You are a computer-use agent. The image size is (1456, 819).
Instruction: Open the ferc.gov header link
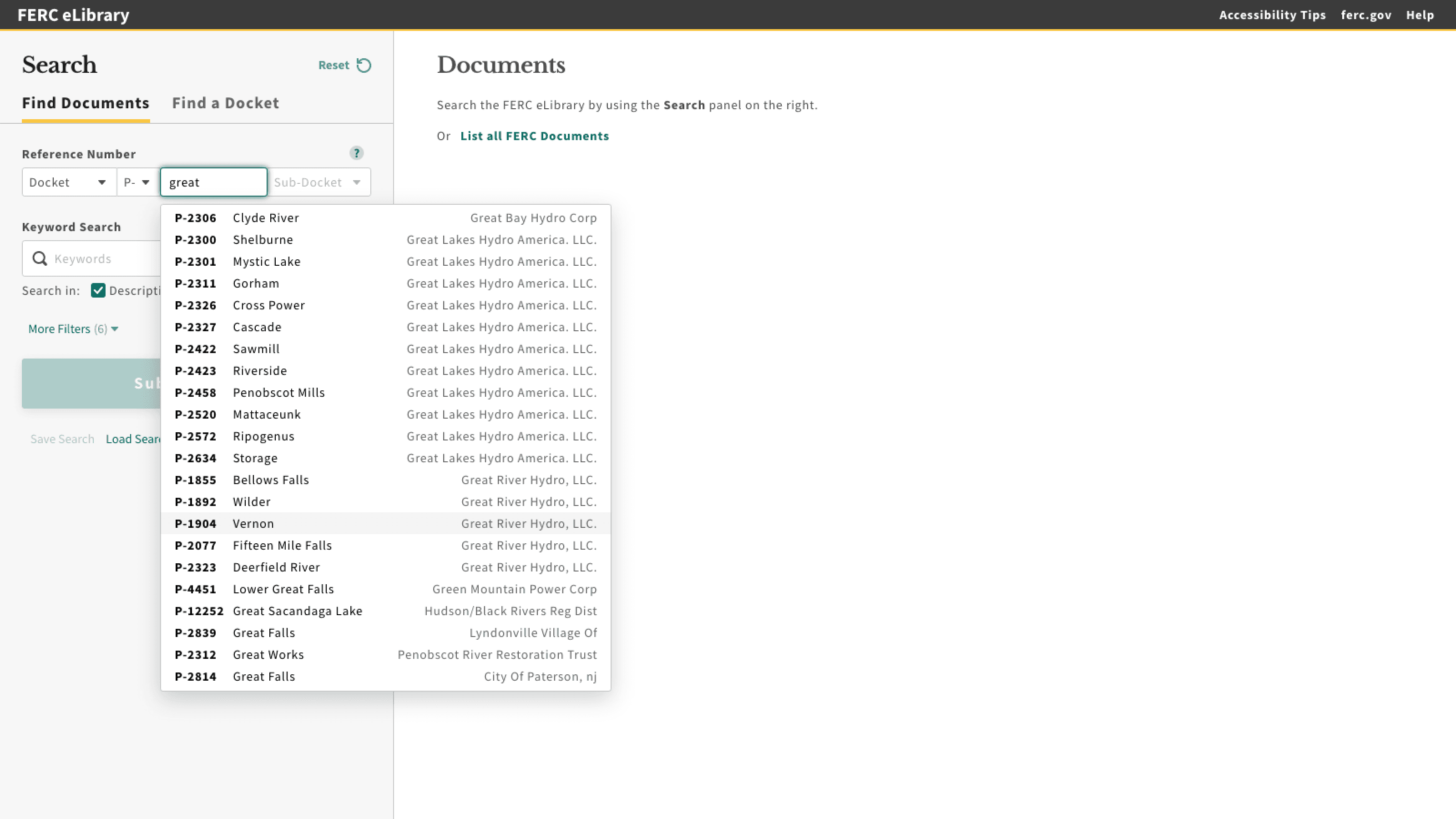(x=1366, y=15)
